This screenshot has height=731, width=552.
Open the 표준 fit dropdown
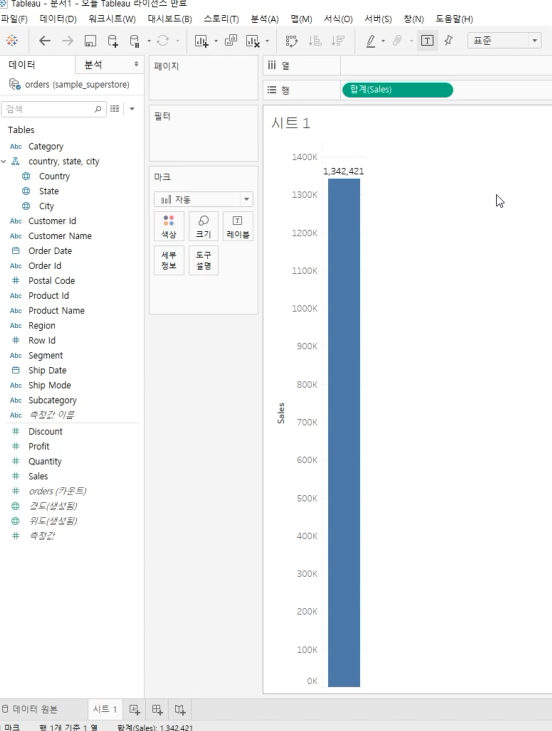(504, 41)
